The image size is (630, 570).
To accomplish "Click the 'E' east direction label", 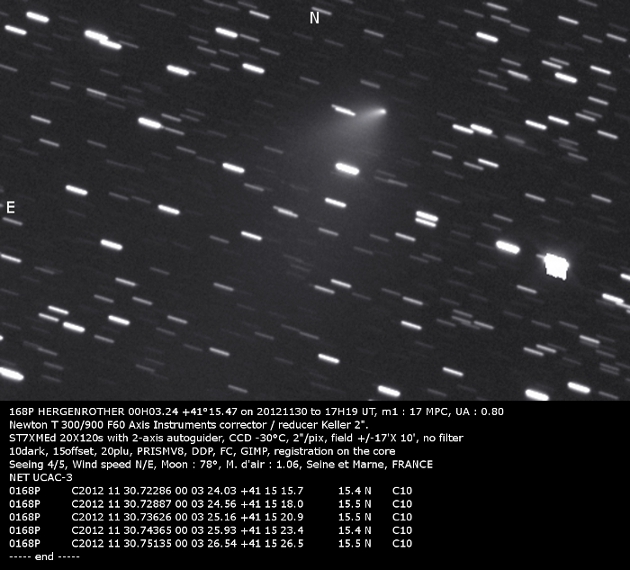I will point(10,208).
